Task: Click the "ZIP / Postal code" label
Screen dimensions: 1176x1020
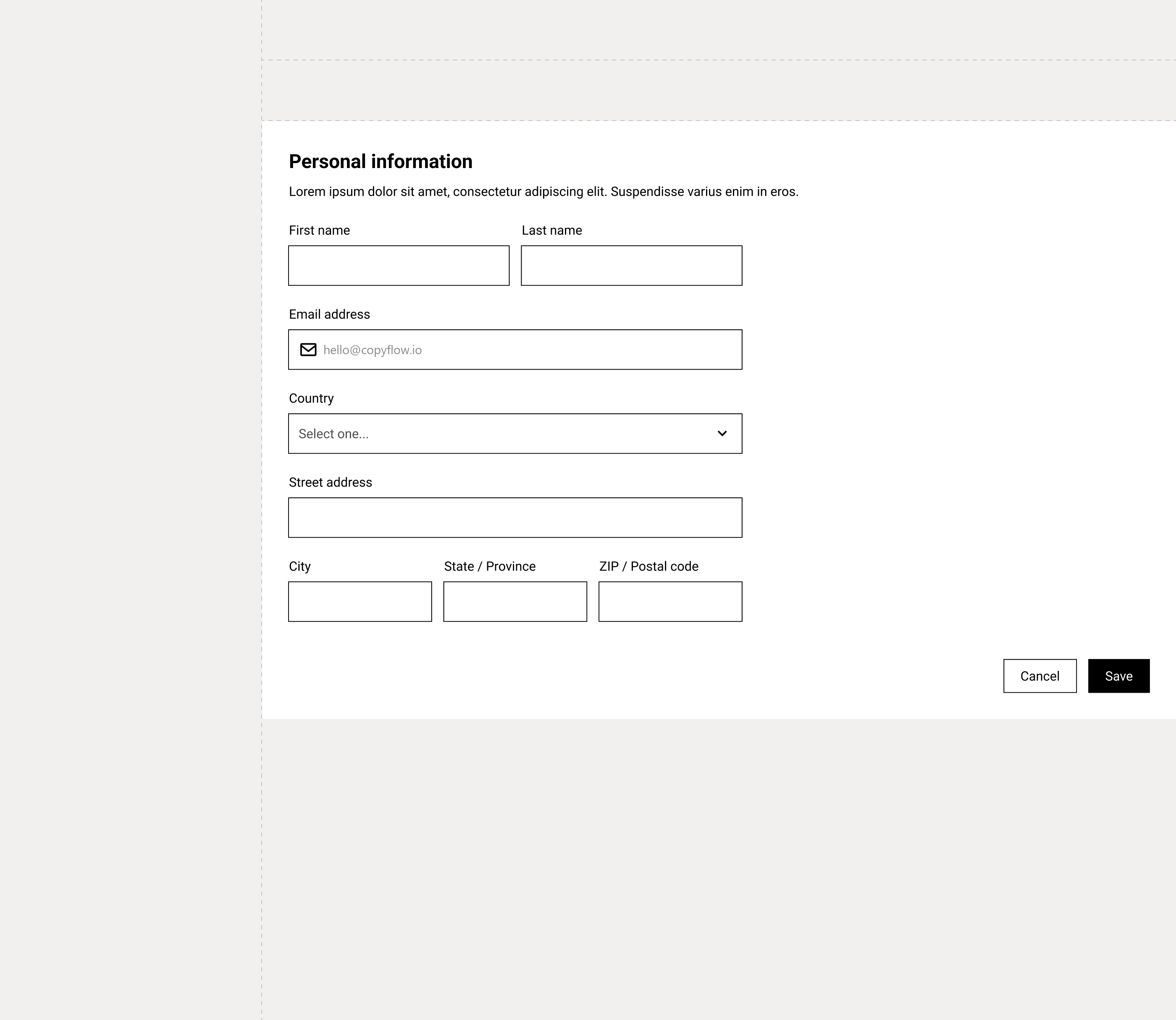Action: point(648,566)
